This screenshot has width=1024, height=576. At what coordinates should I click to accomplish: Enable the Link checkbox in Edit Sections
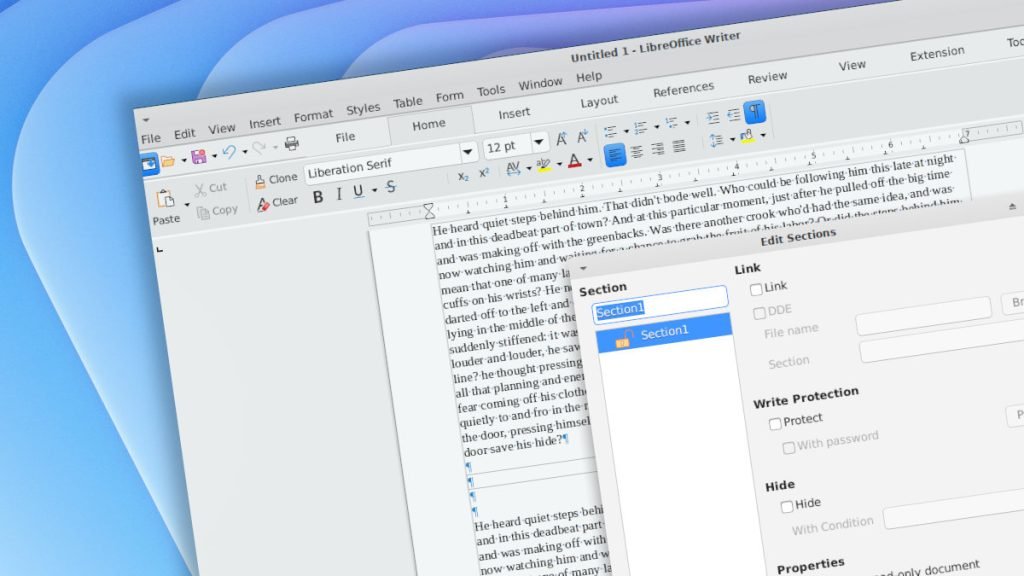[x=756, y=289]
